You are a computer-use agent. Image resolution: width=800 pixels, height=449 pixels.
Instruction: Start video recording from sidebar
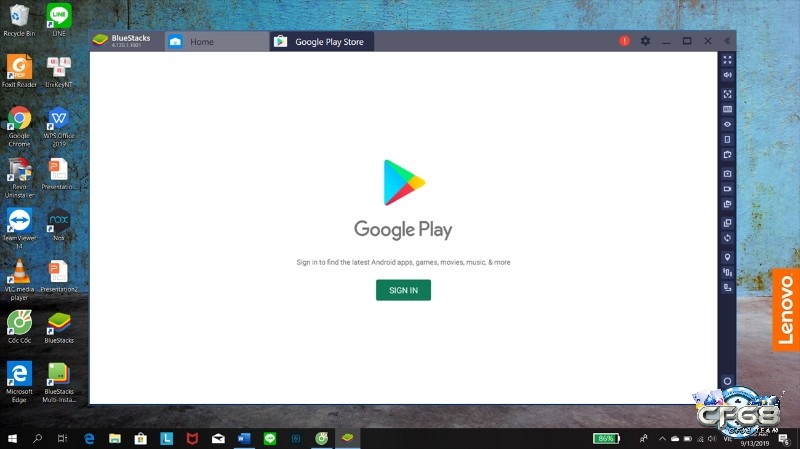[x=727, y=189]
